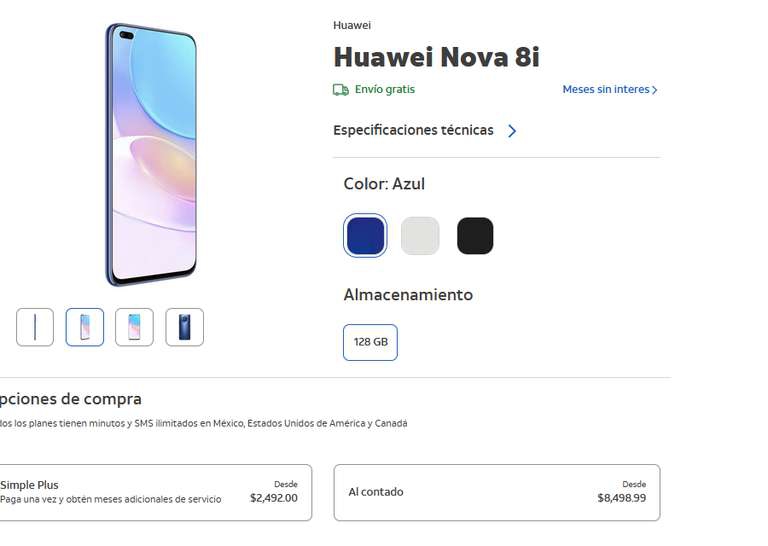This screenshot has width=768, height=546.
Task: Select the Al contado purchase option
Action: click(x=497, y=493)
